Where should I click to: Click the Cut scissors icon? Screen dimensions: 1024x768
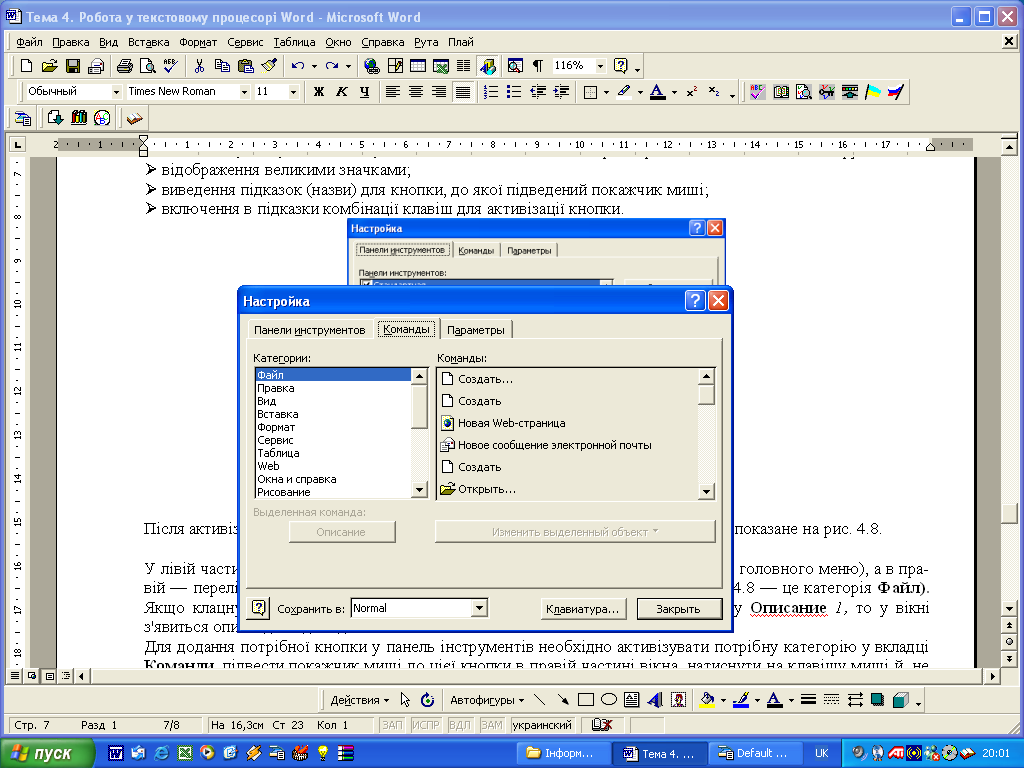(199, 65)
